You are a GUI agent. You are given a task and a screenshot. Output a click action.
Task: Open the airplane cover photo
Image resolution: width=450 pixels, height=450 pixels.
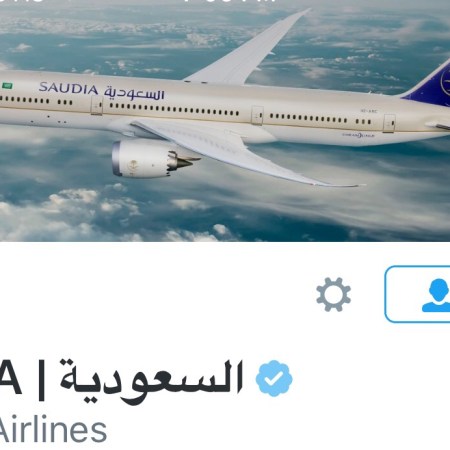coord(225,121)
